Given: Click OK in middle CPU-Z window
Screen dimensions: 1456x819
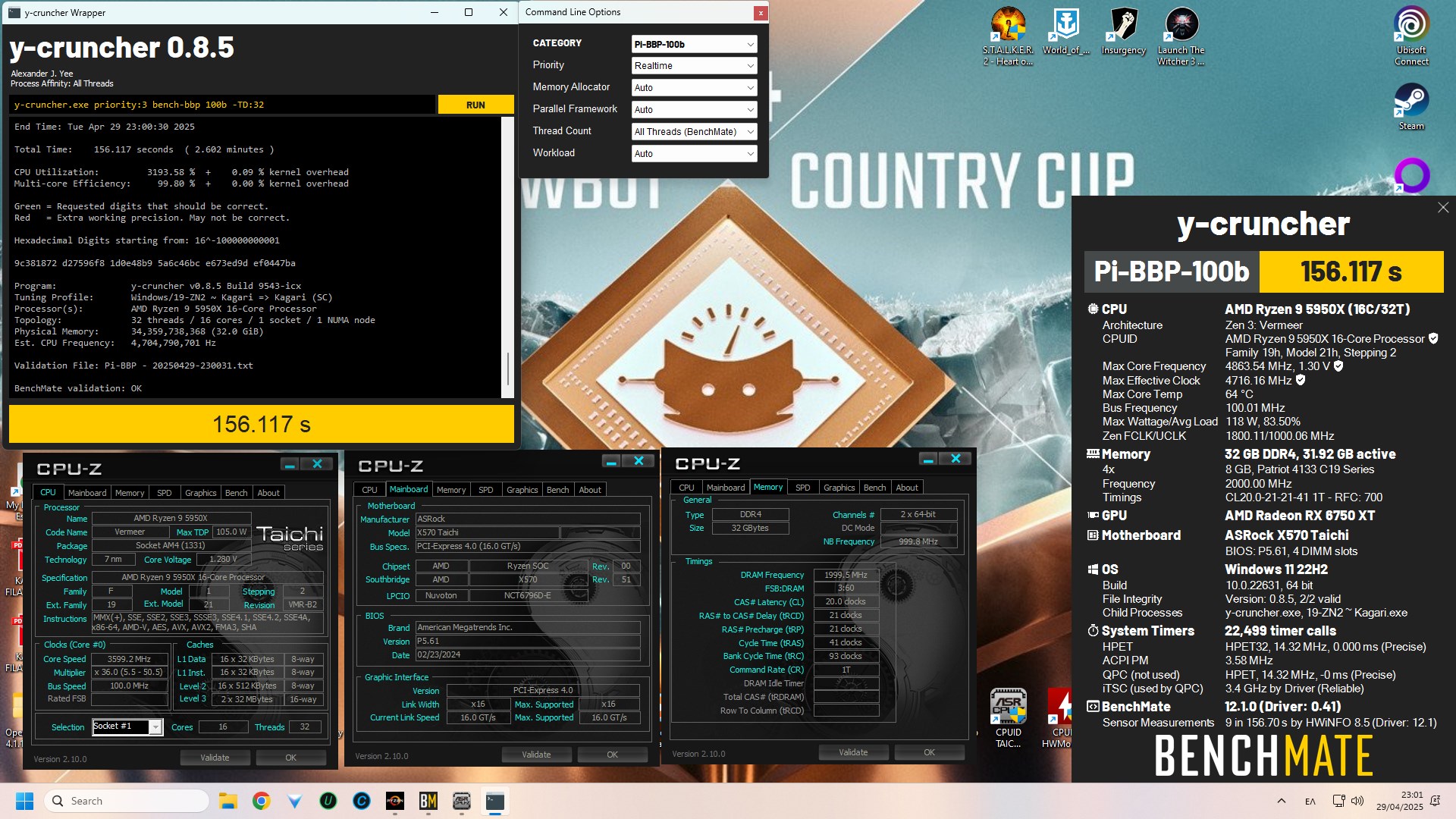Looking at the screenshot, I should [613, 755].
